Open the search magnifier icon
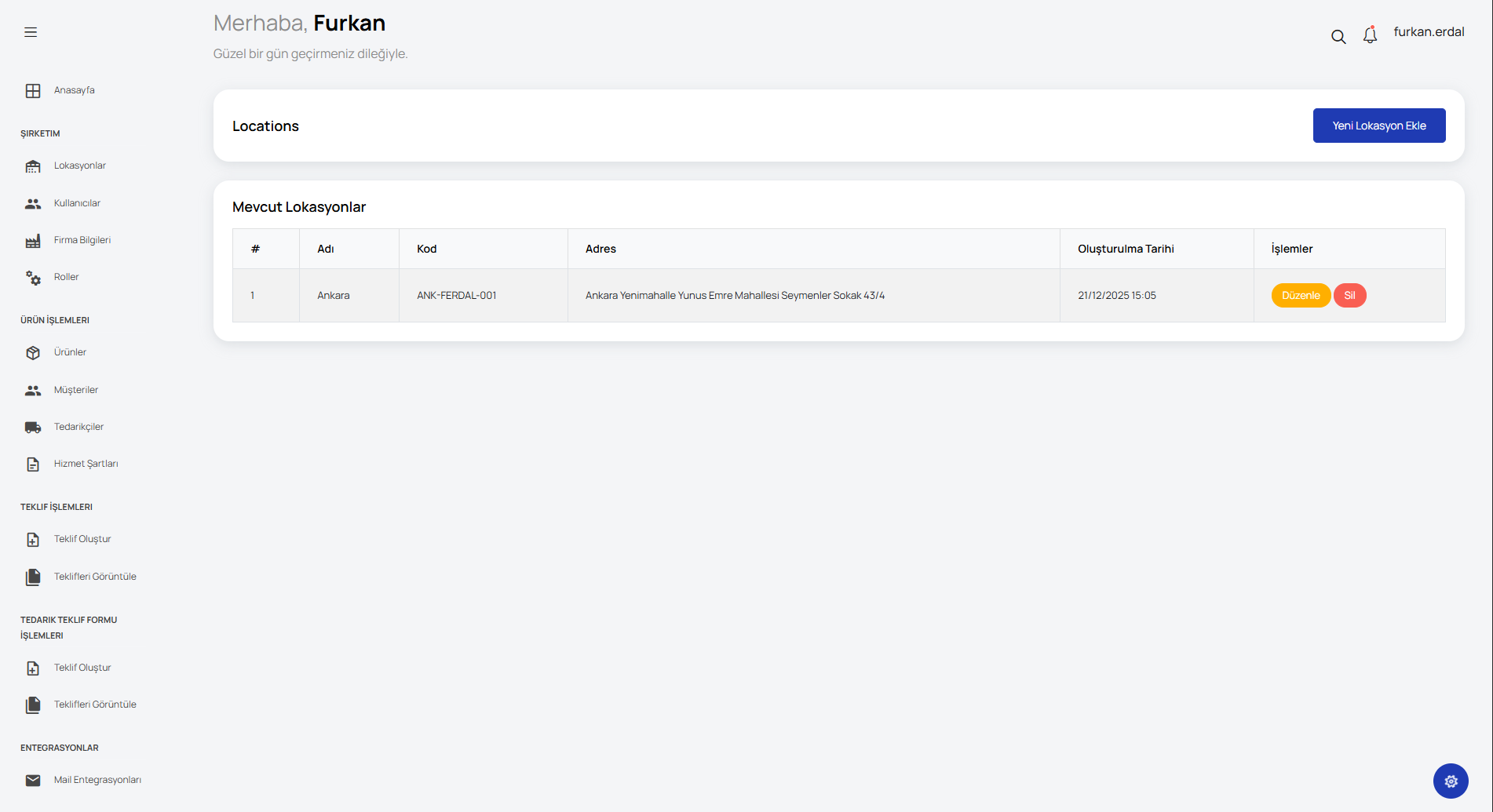 coord(1338,36)
